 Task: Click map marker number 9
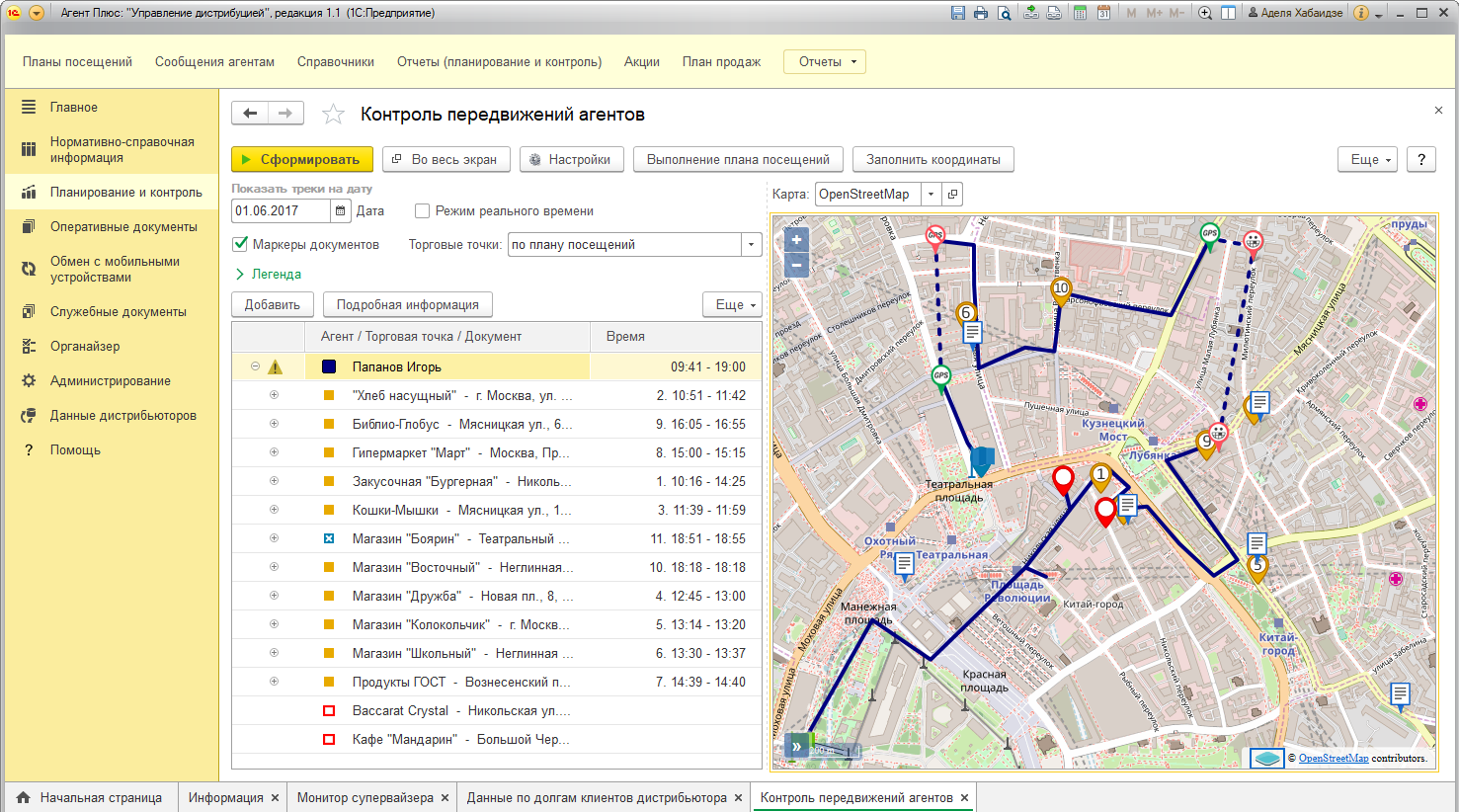[x=1206, y=443]
